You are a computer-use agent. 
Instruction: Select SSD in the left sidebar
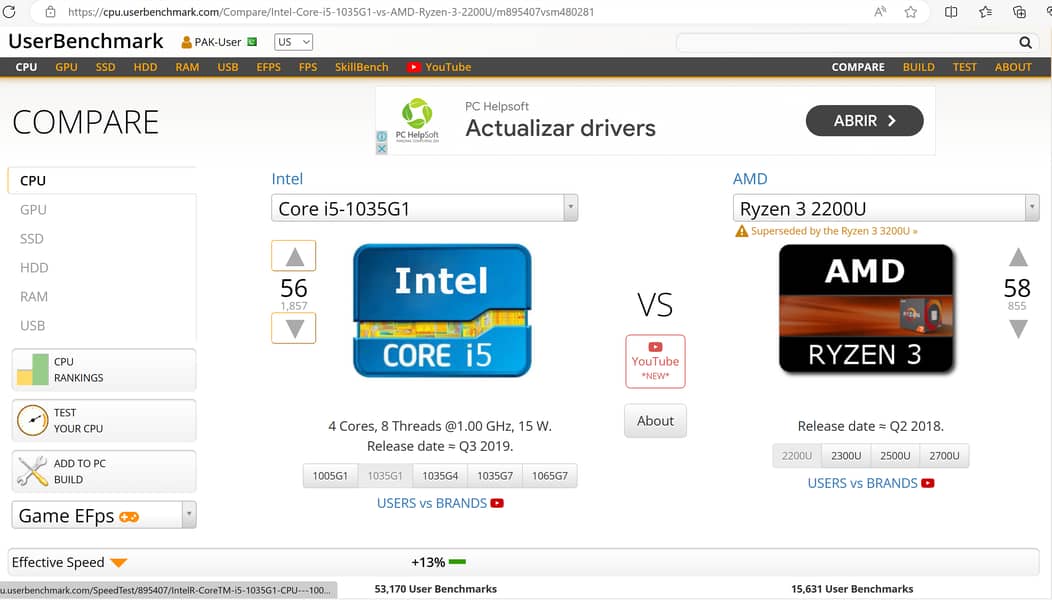coord(32,239)
